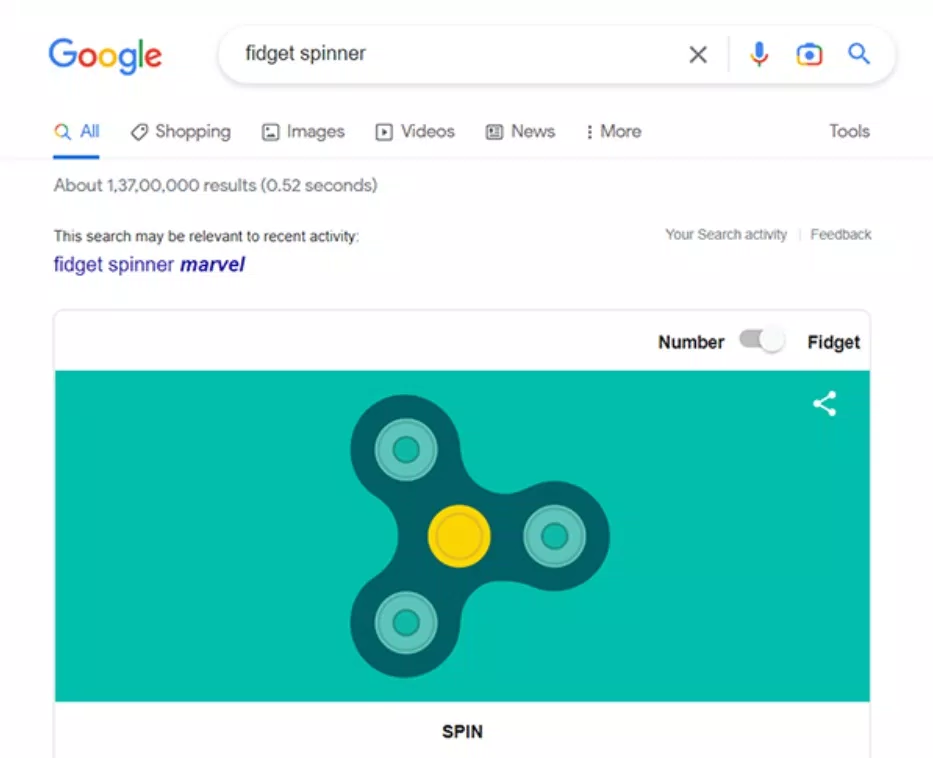Open the Tools options
The image size is (933, 758).
[848, 131]
